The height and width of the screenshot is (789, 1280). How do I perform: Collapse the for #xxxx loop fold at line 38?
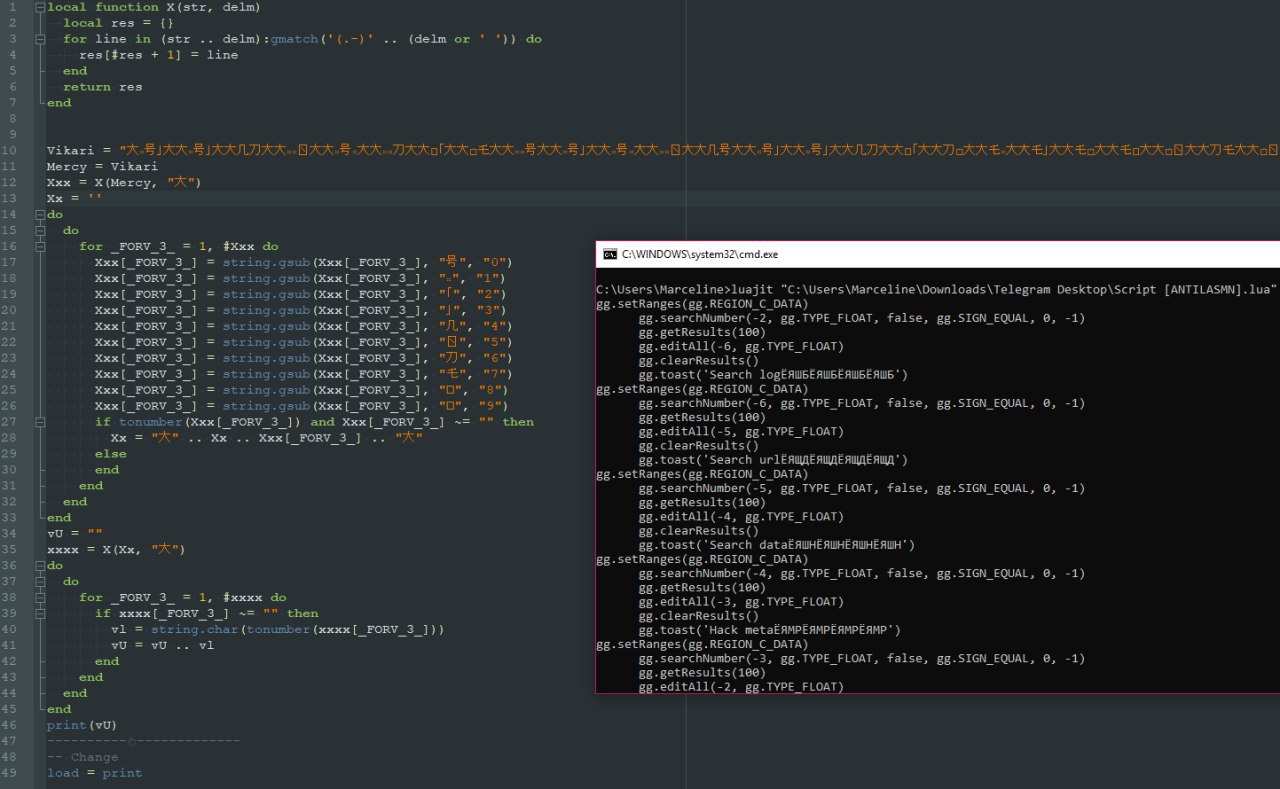coord(40,598)
